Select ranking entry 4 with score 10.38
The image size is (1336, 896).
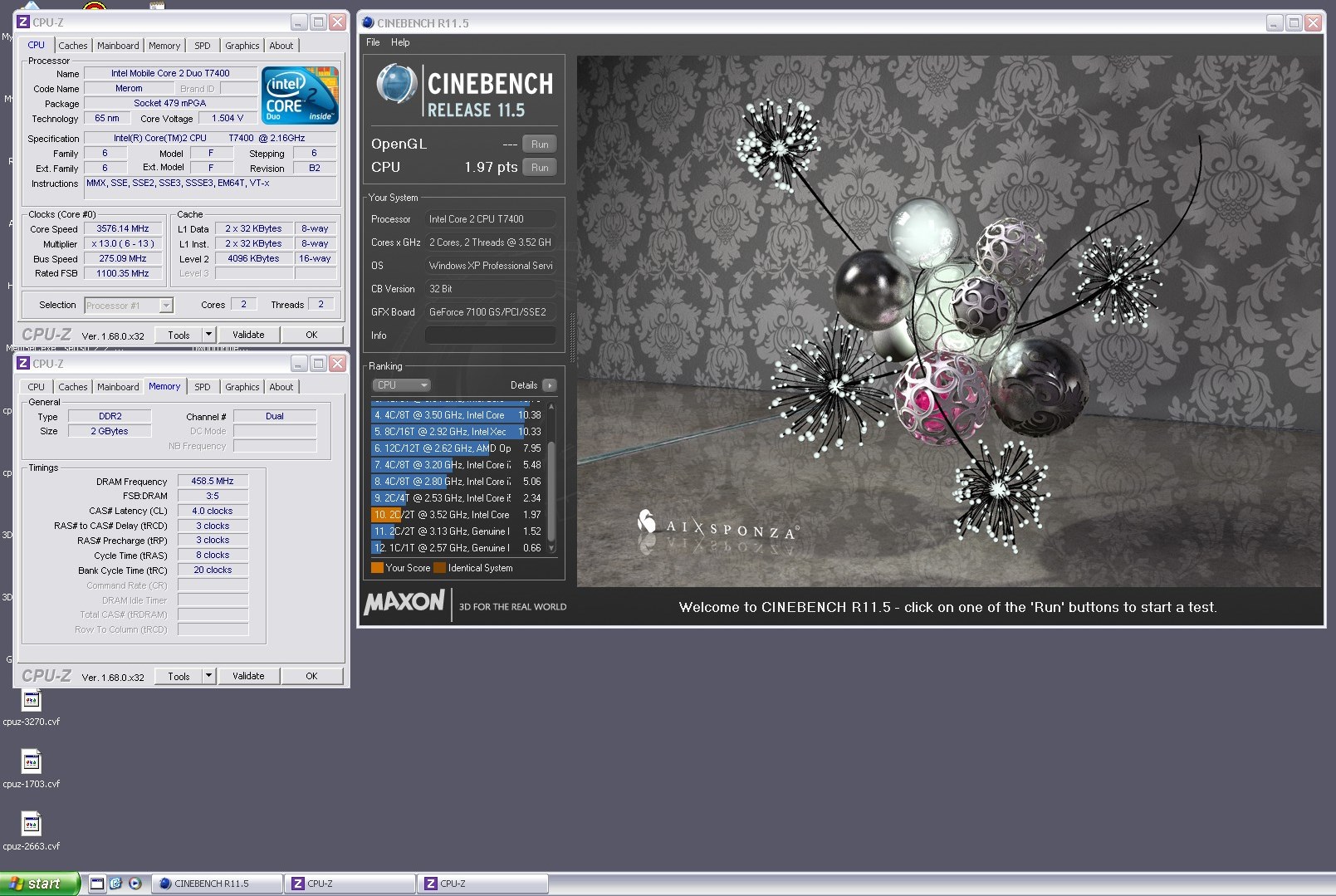458,415
